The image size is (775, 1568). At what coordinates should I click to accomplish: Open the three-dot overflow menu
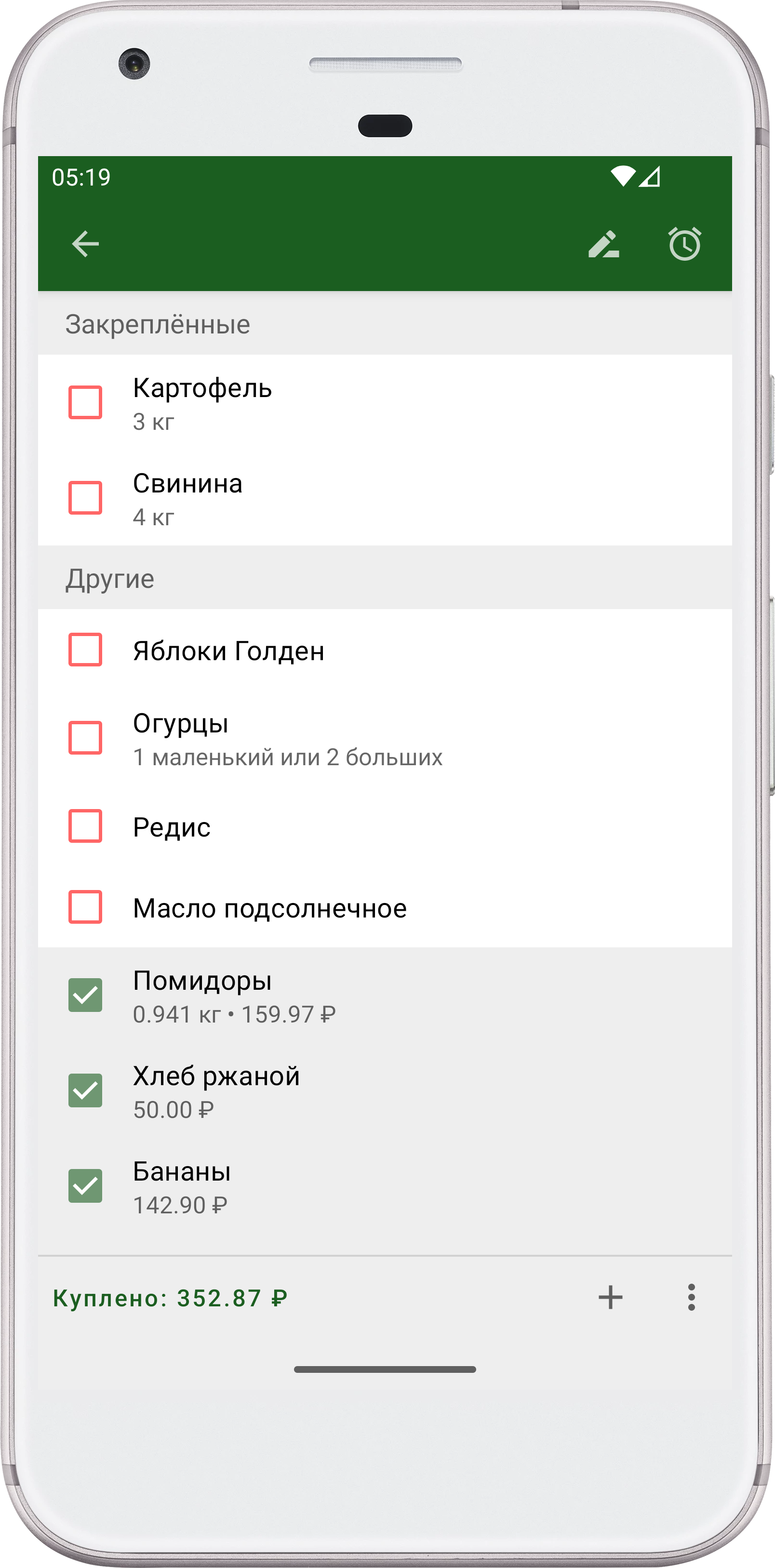tap(691, 1297)
